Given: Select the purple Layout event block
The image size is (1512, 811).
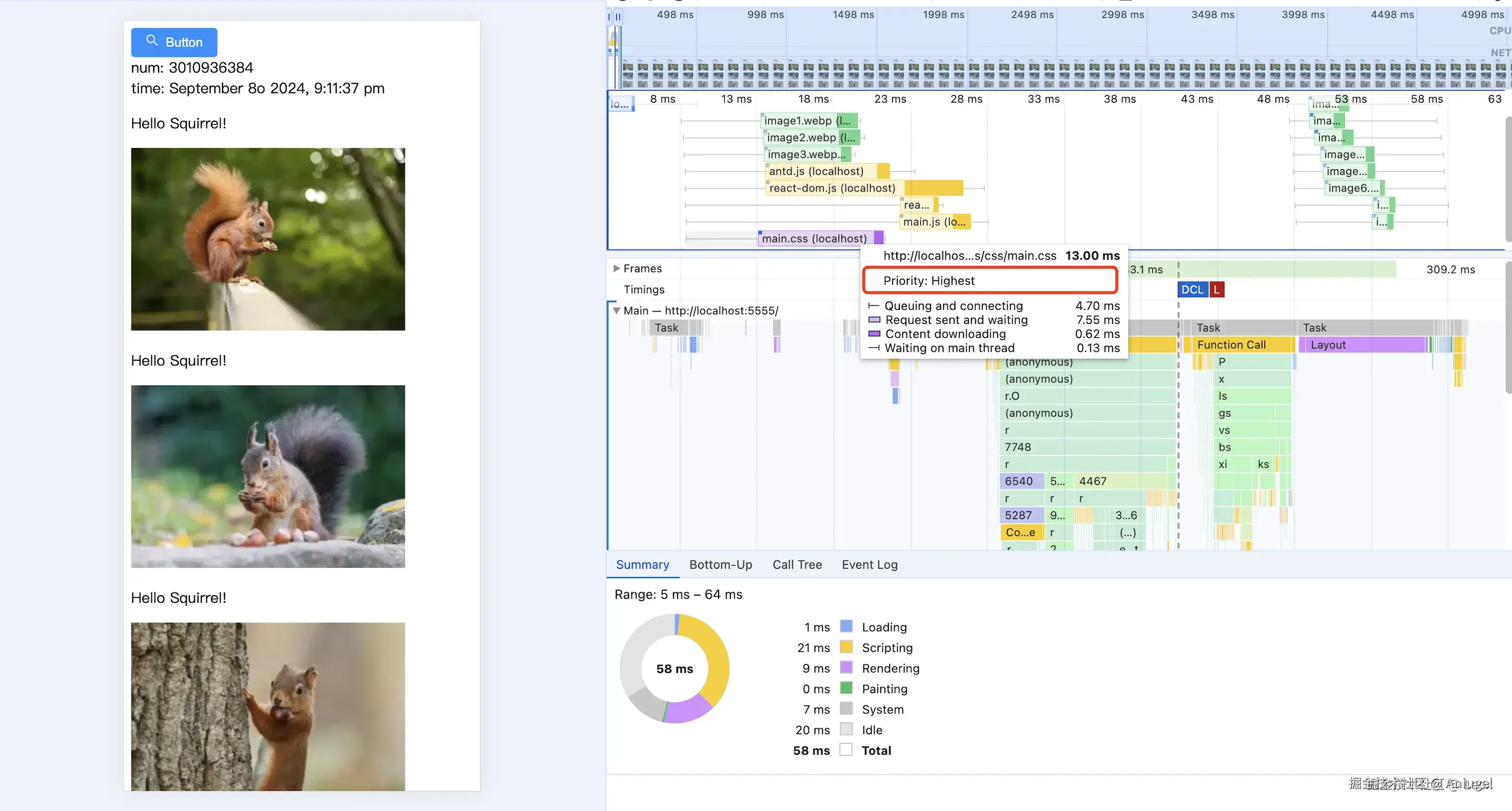Looking at the screenshot, I should [1362, 345].
